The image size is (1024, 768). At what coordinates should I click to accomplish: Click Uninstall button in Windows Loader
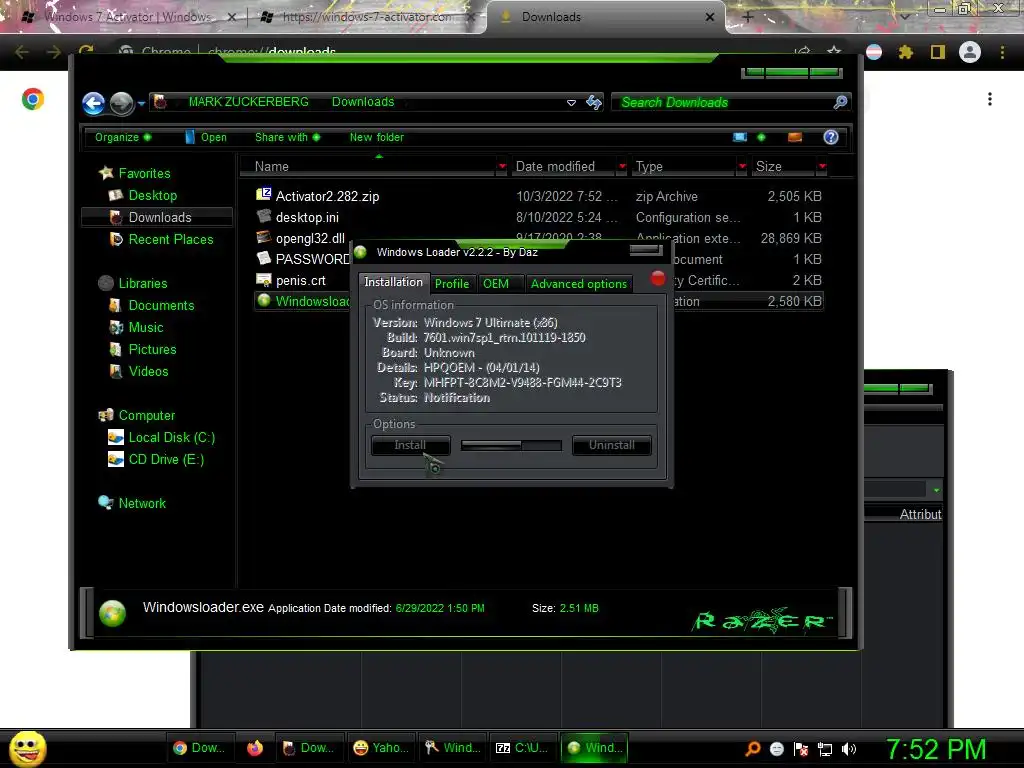611,445
